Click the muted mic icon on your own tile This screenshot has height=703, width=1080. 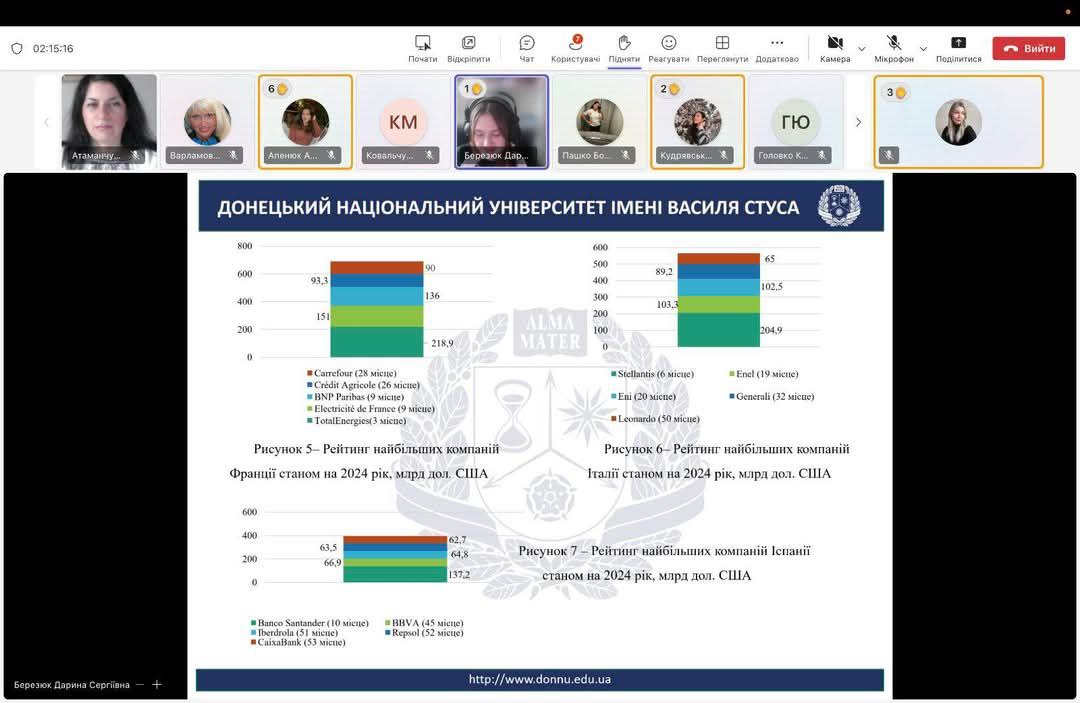tap(889, 156)
